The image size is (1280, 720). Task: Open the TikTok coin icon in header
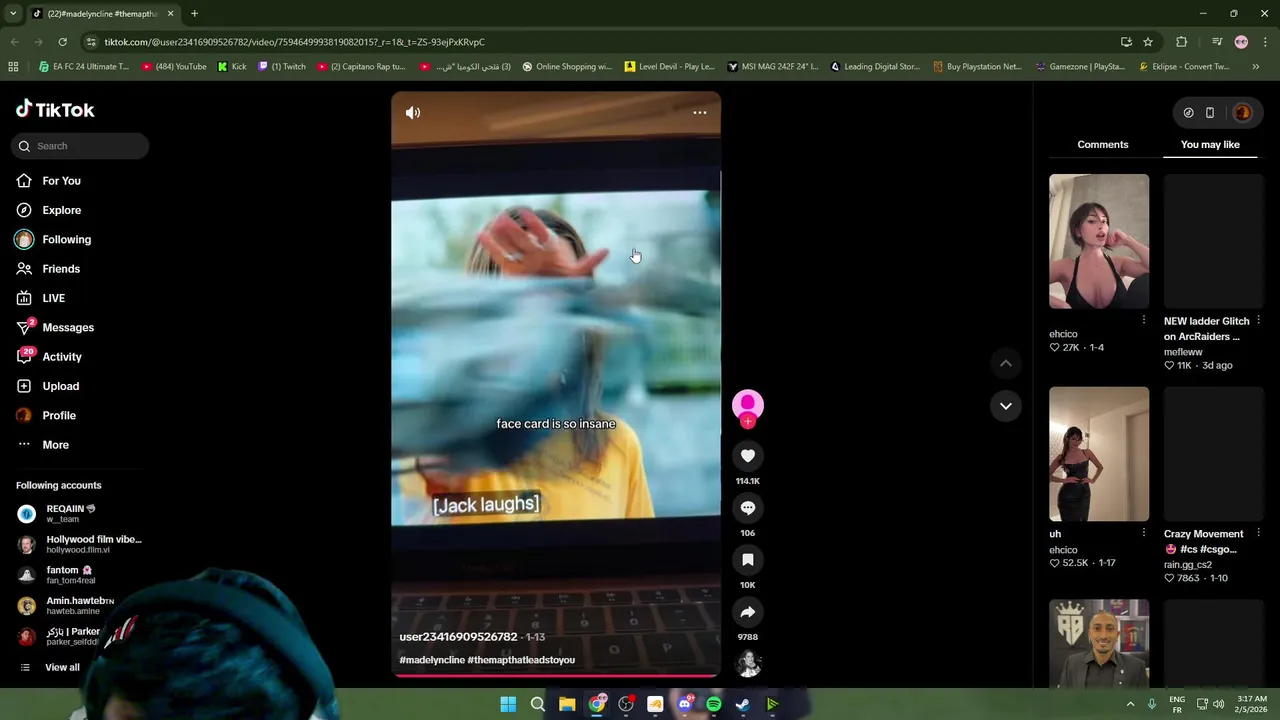tap(1188, 113)
